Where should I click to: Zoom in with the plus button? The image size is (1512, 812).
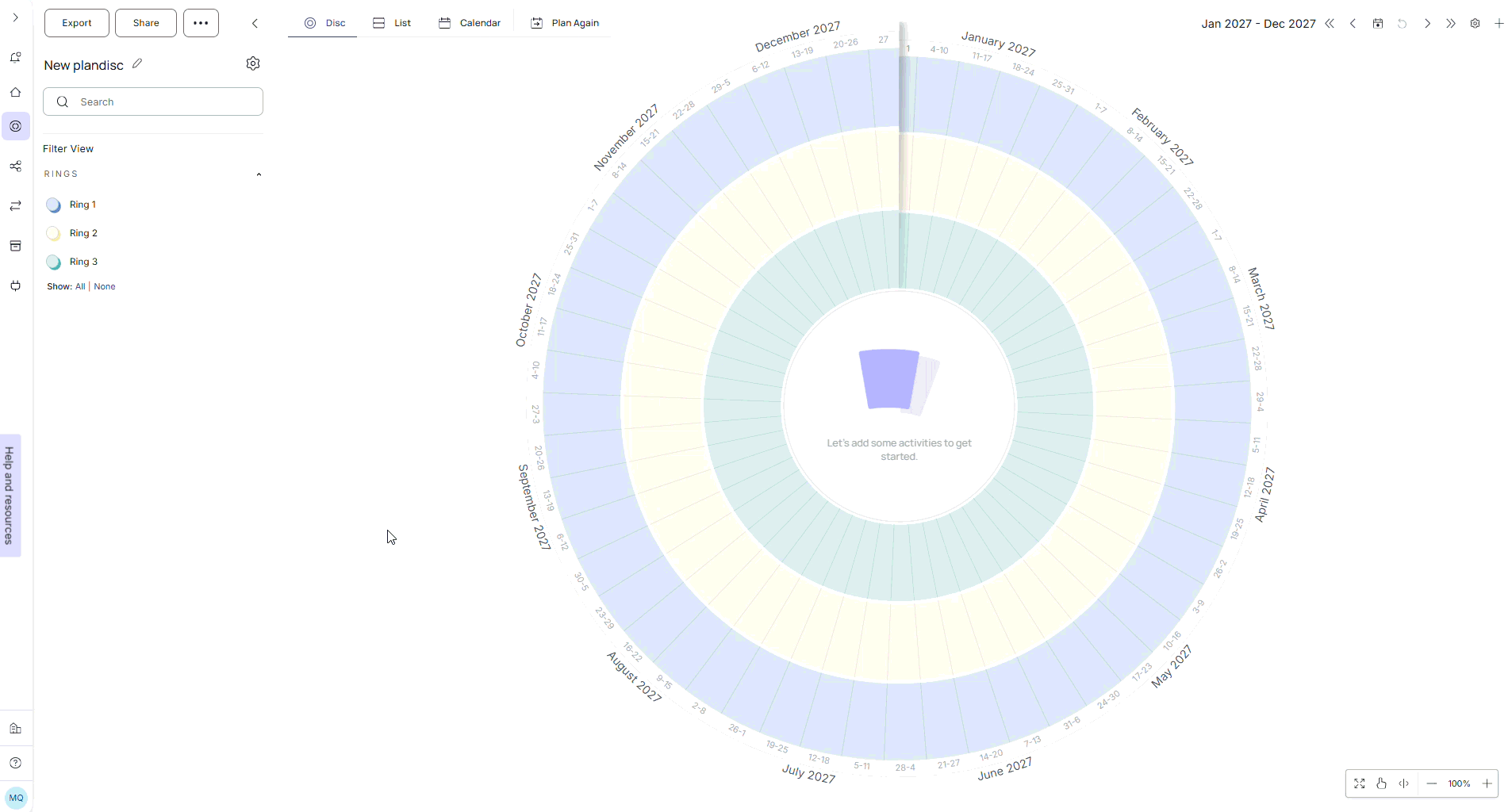coord(1487,783)
